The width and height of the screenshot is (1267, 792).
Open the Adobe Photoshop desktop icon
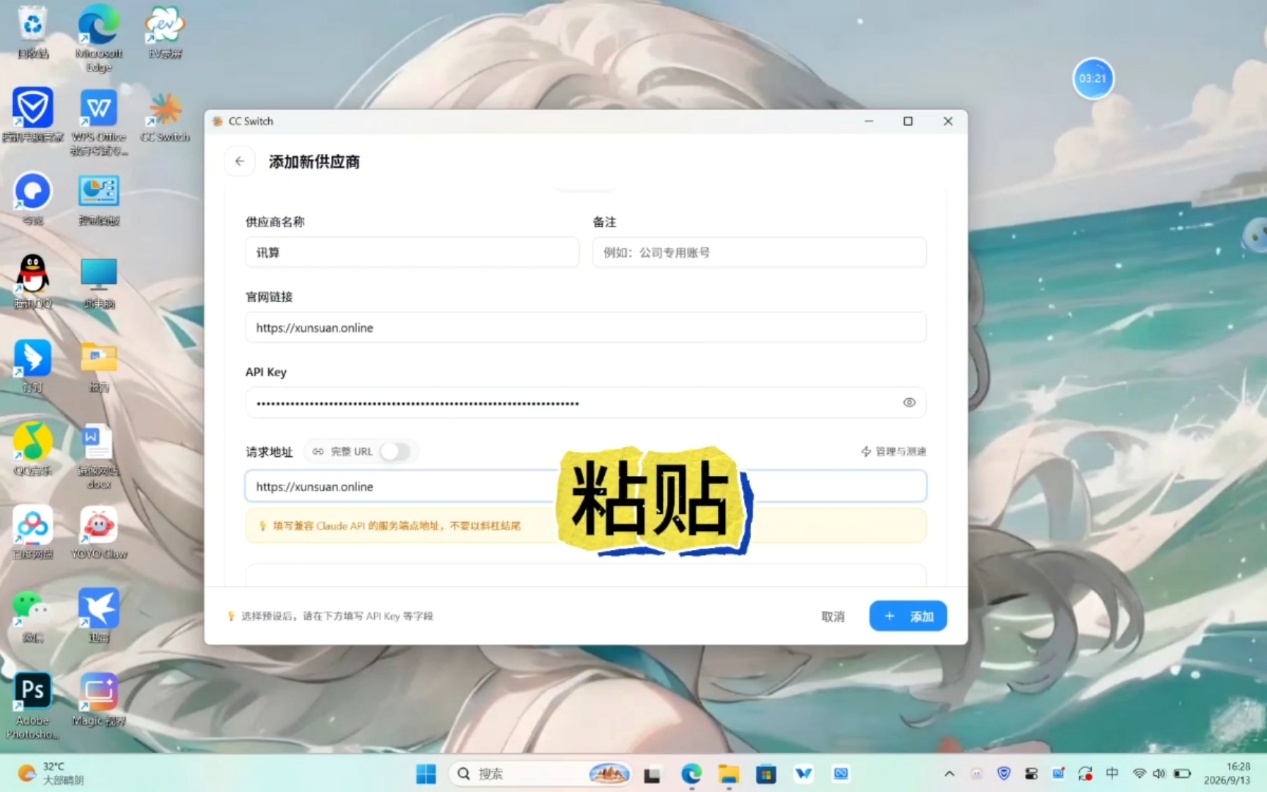(33, 705)
